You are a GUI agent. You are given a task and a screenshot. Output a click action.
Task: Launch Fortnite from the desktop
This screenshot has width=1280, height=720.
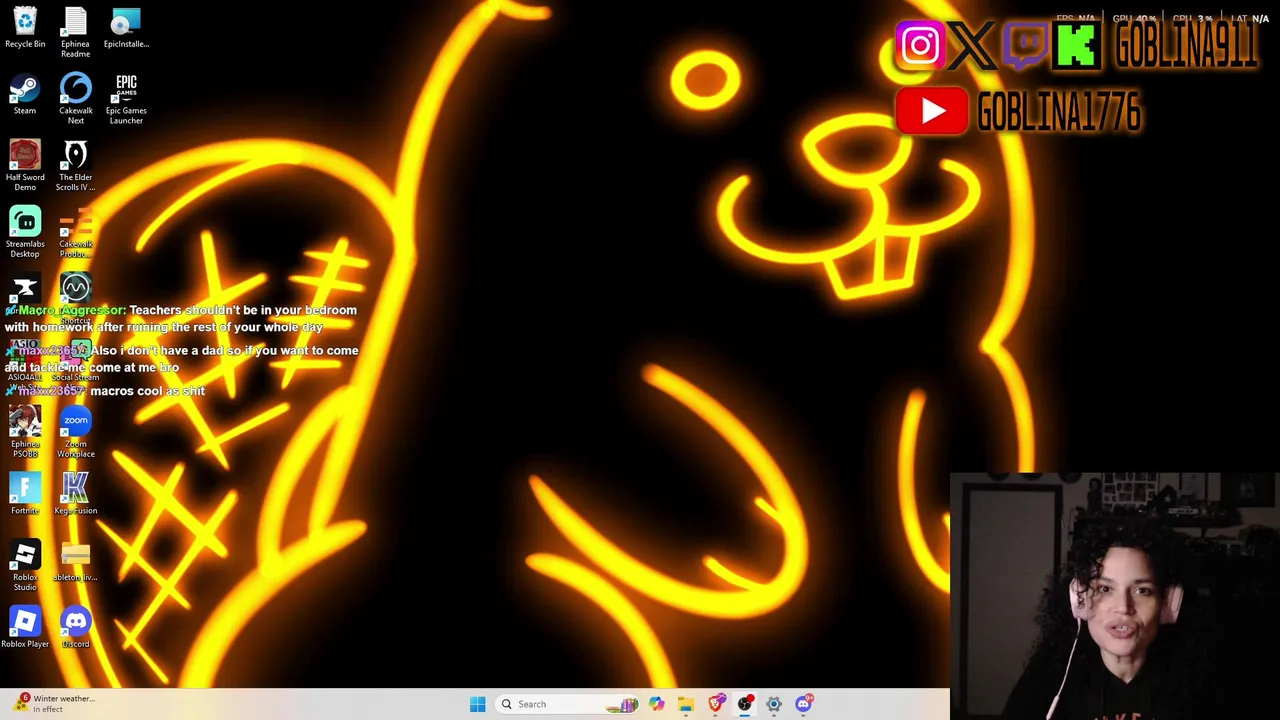[25, 494]
